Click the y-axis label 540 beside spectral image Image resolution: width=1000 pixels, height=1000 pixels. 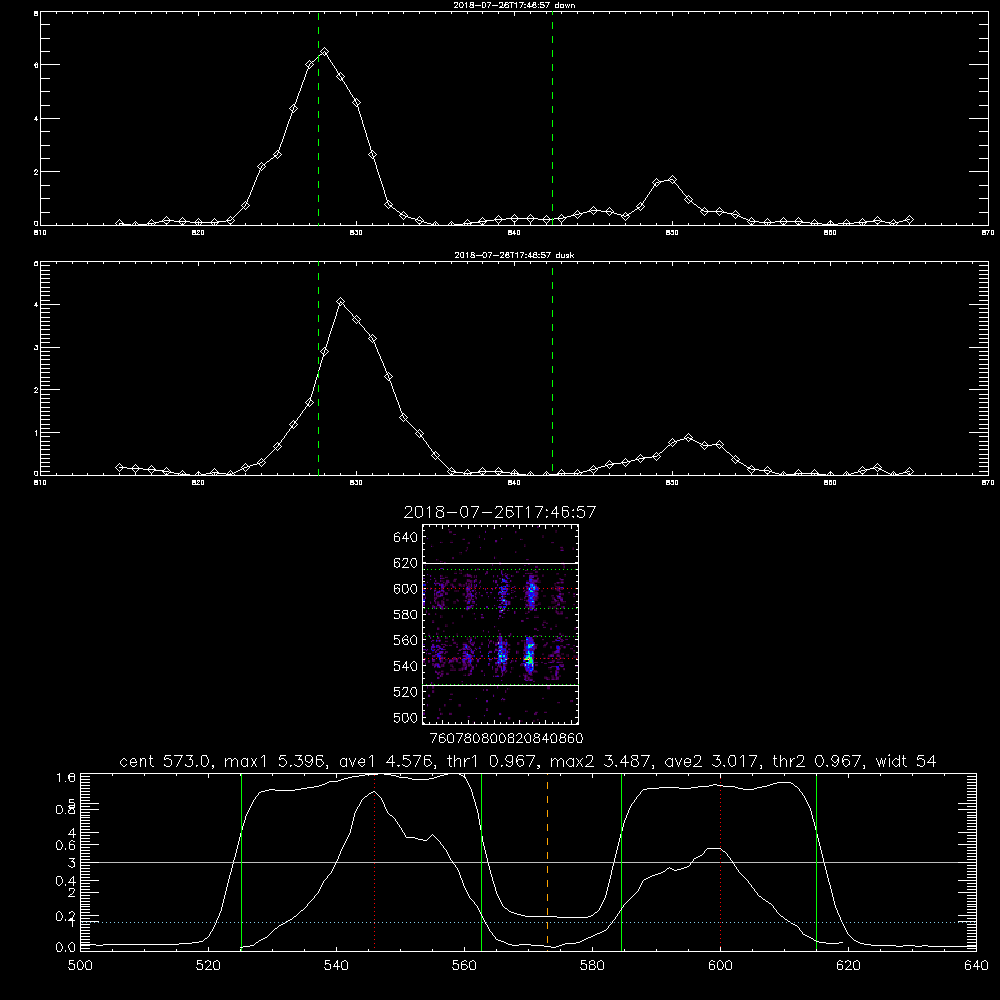point(406,666)
